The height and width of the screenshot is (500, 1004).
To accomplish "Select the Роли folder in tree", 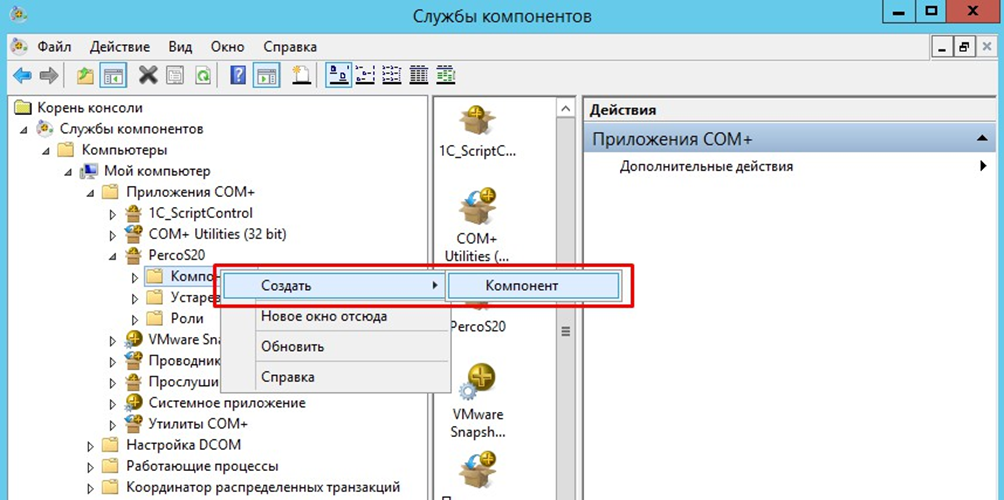I will [x=187, y=318].
